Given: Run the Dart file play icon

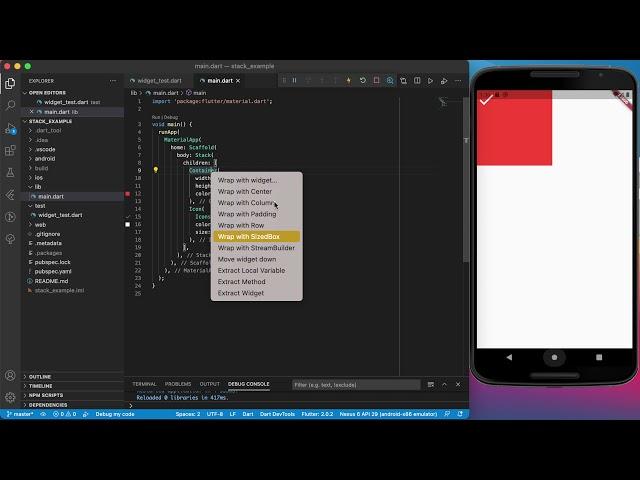Looking at the screenshot, I should pyautogui.click(x=430, y=81).
